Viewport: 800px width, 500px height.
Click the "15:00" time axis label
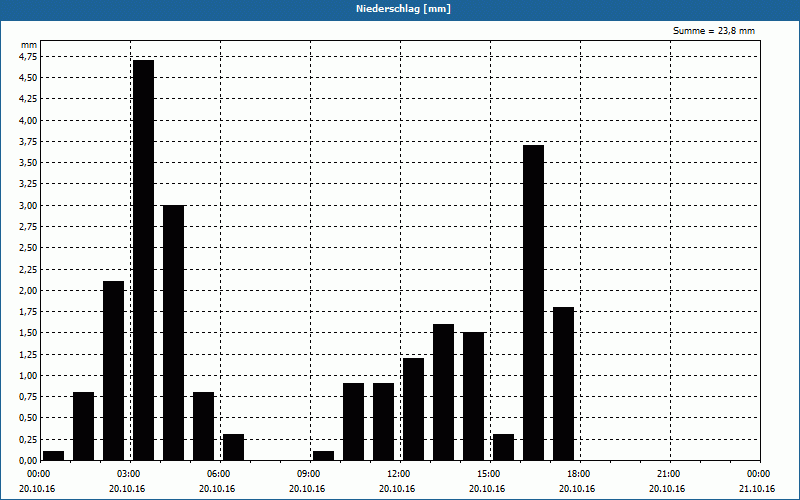(490, 474)
